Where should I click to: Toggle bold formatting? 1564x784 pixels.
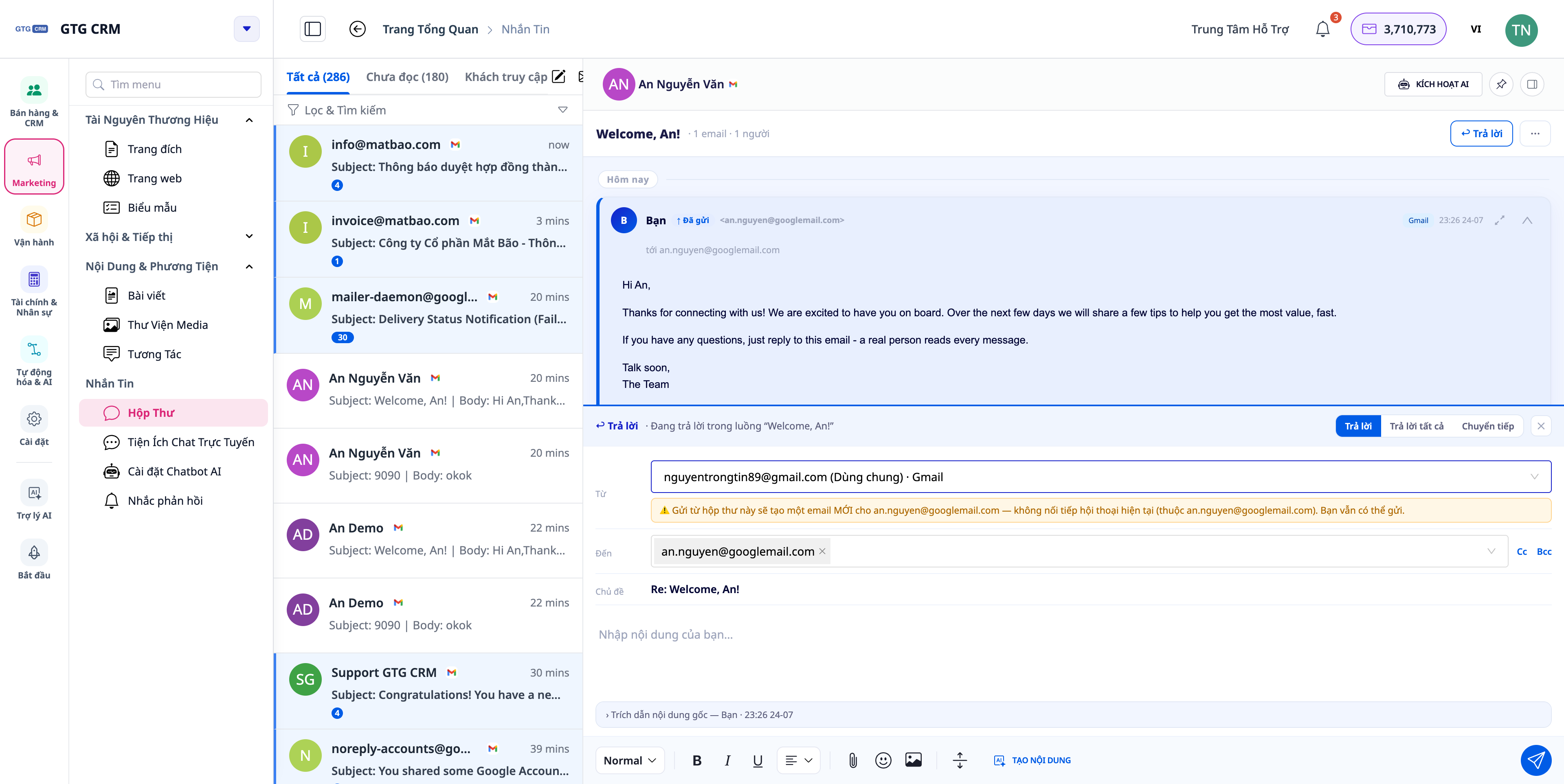pyautogui.click(x=697, y=760)
